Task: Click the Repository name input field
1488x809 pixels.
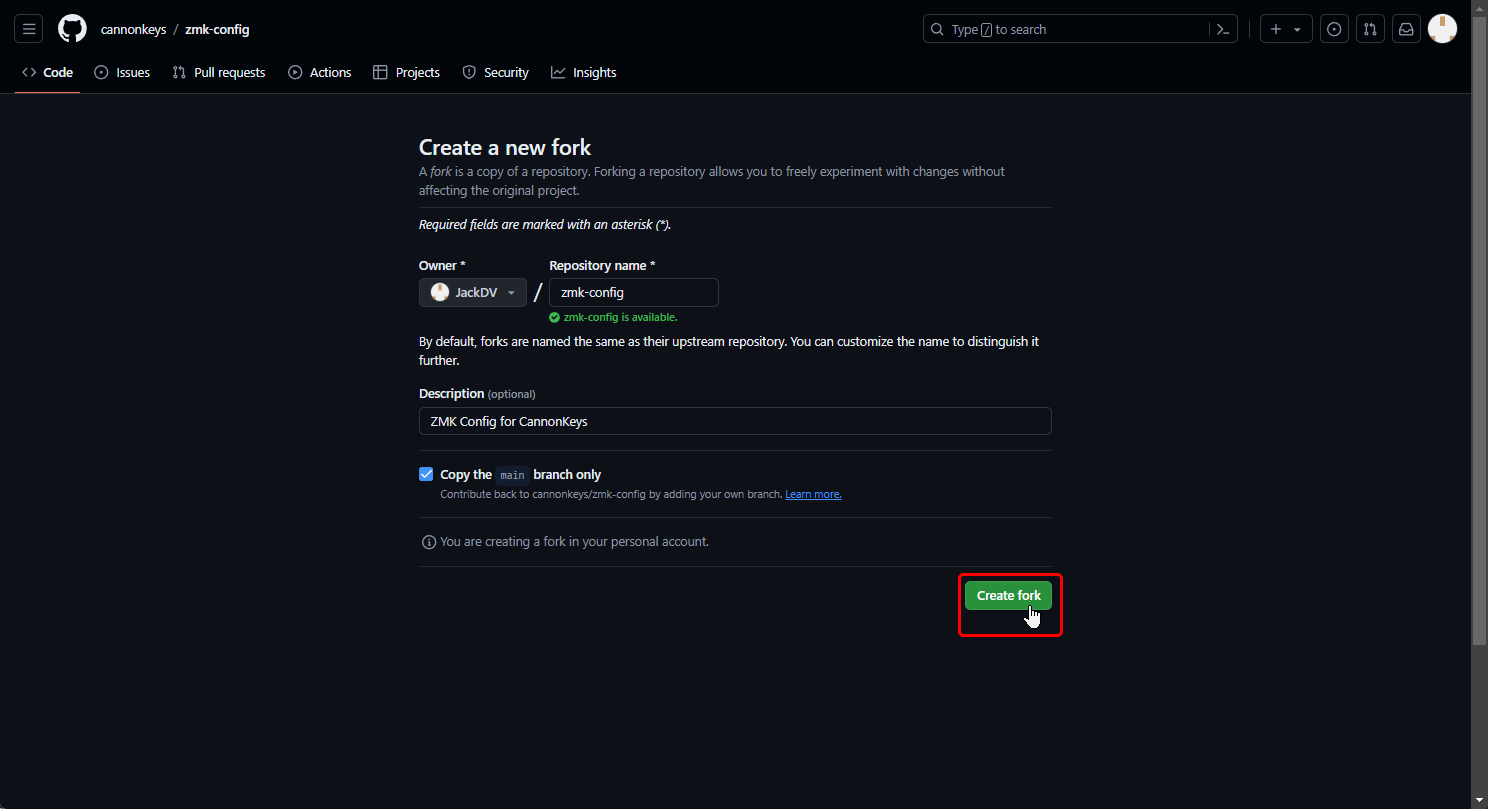Action: pos(633,293)
